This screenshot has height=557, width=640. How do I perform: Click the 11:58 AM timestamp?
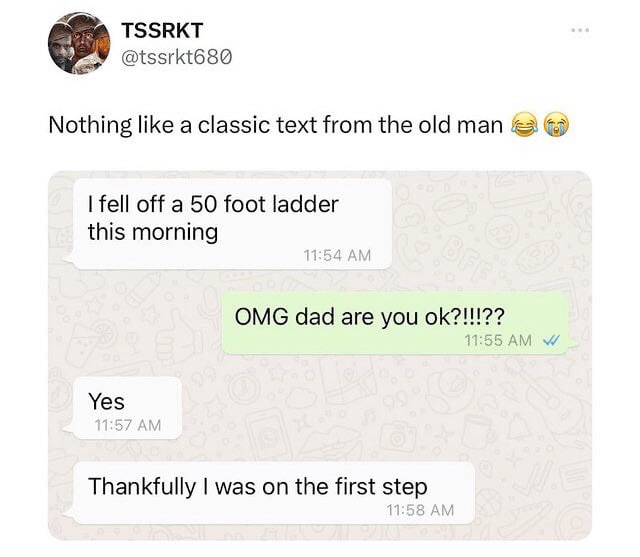pyautogui.click(x=420, y=510)
